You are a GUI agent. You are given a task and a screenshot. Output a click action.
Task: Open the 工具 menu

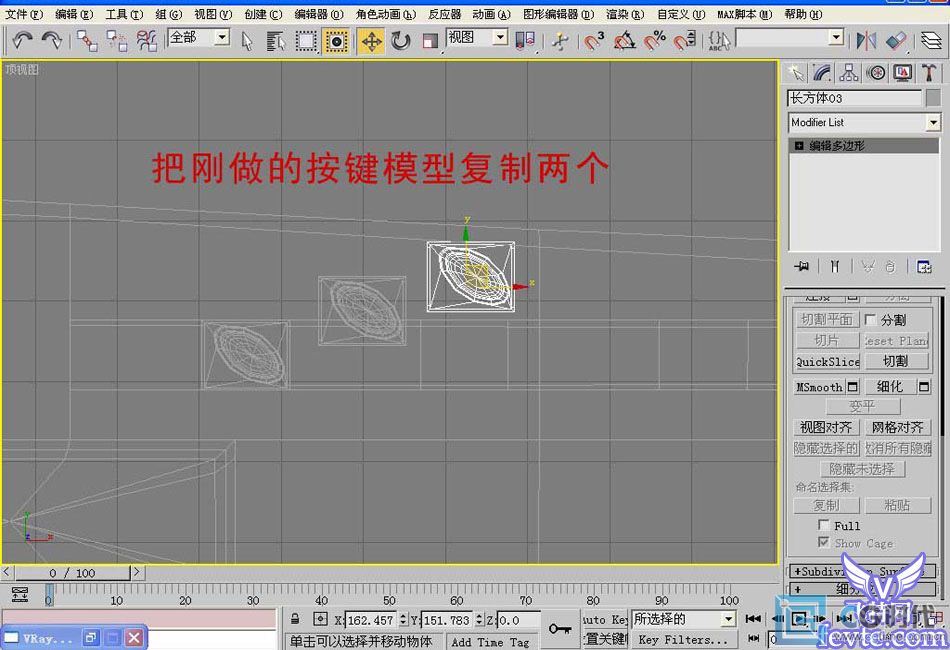click(x=124, y=14)
